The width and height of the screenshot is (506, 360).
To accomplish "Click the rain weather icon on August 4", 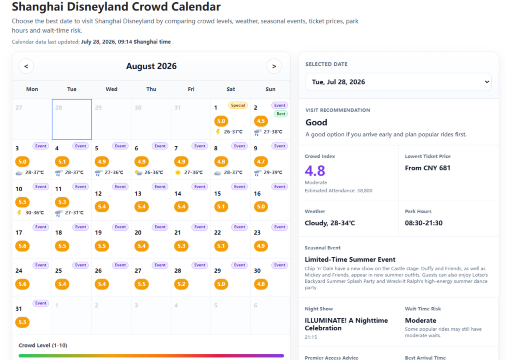I will (59, 173).
